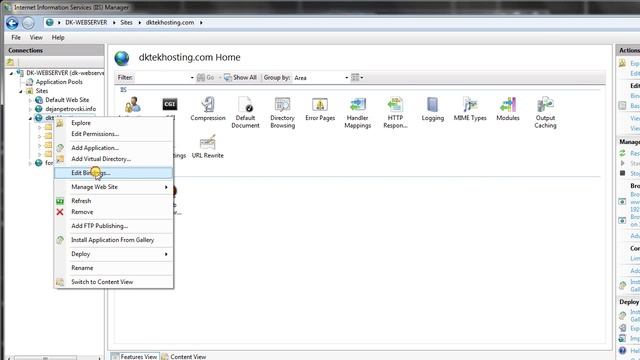
Task: Collapse the DK-WEBSERVER tree node
Action: [11, 73]
